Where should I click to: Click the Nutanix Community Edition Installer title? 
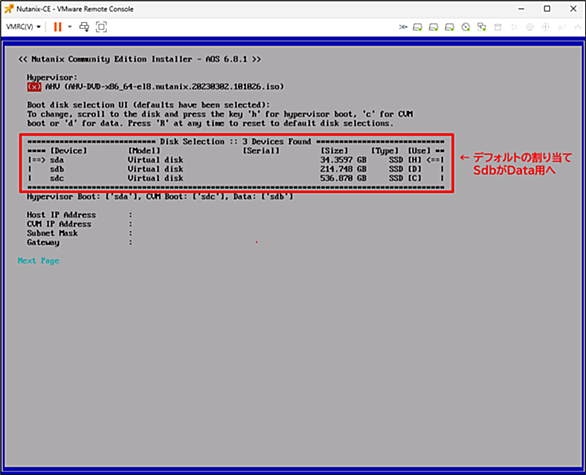tap(139, 59)
